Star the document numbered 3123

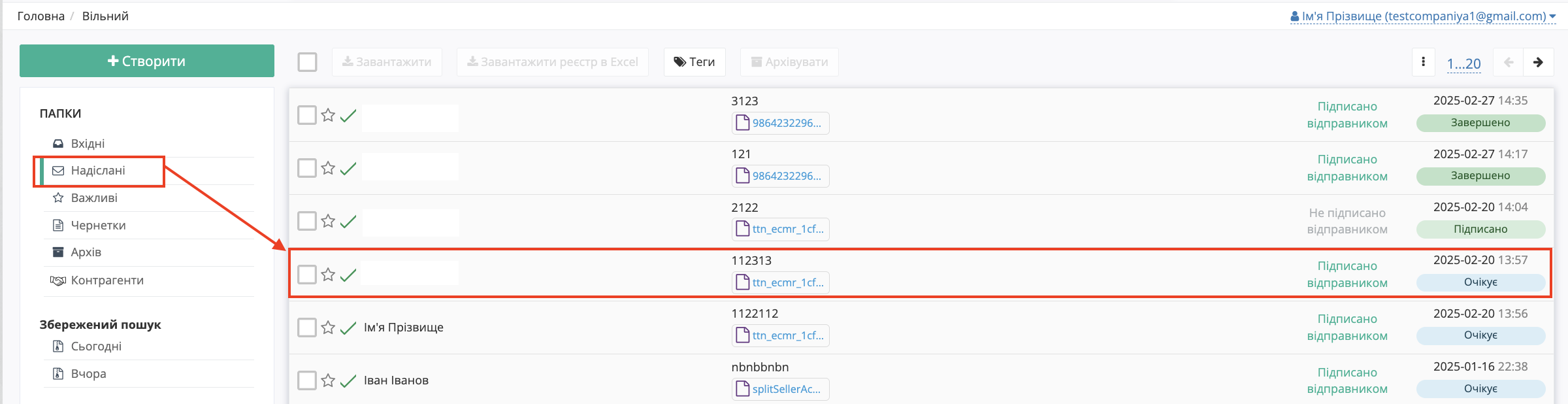(x=328, y=115)
